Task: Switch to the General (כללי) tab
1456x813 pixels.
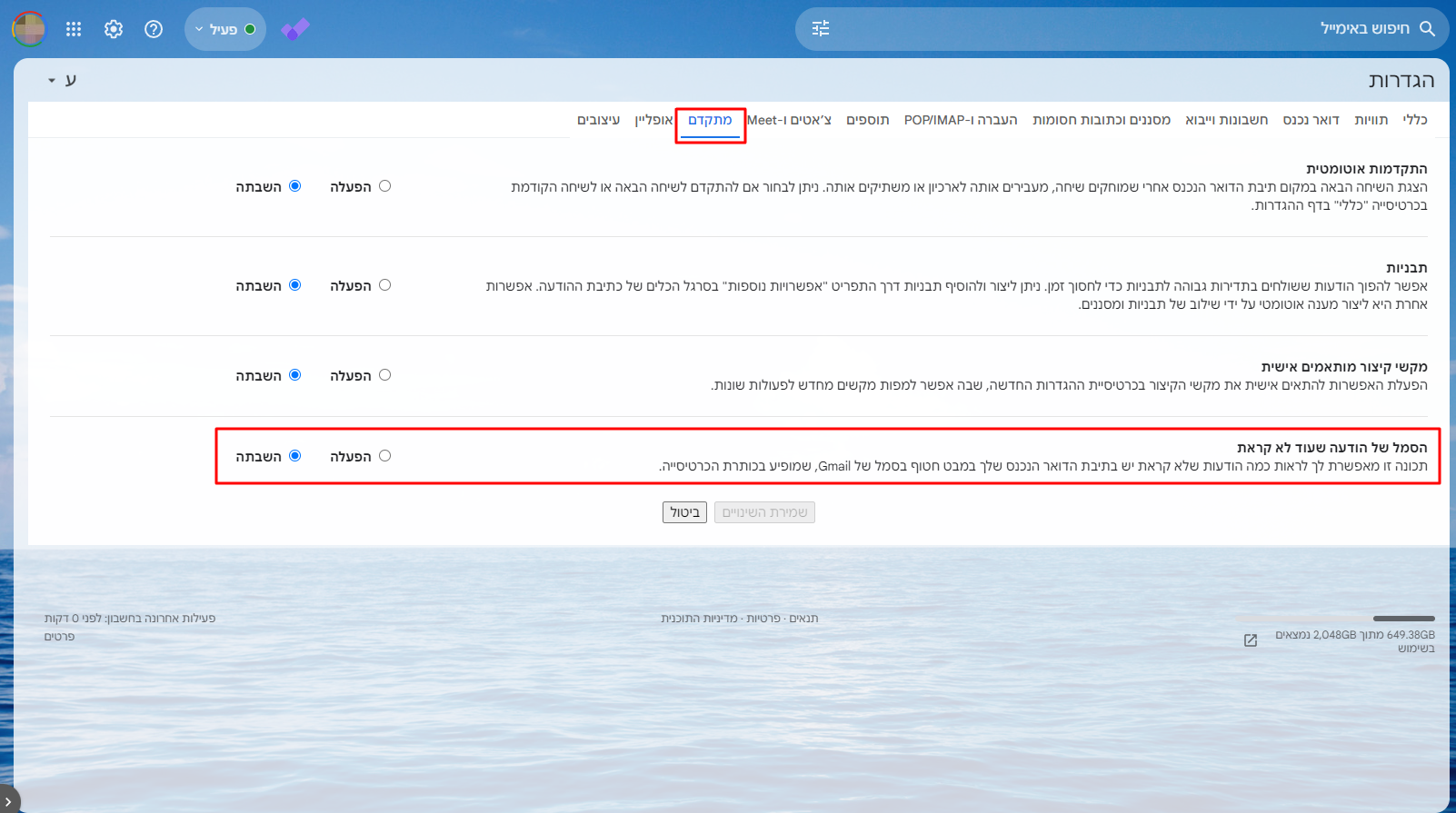Action: point(1415,120)
